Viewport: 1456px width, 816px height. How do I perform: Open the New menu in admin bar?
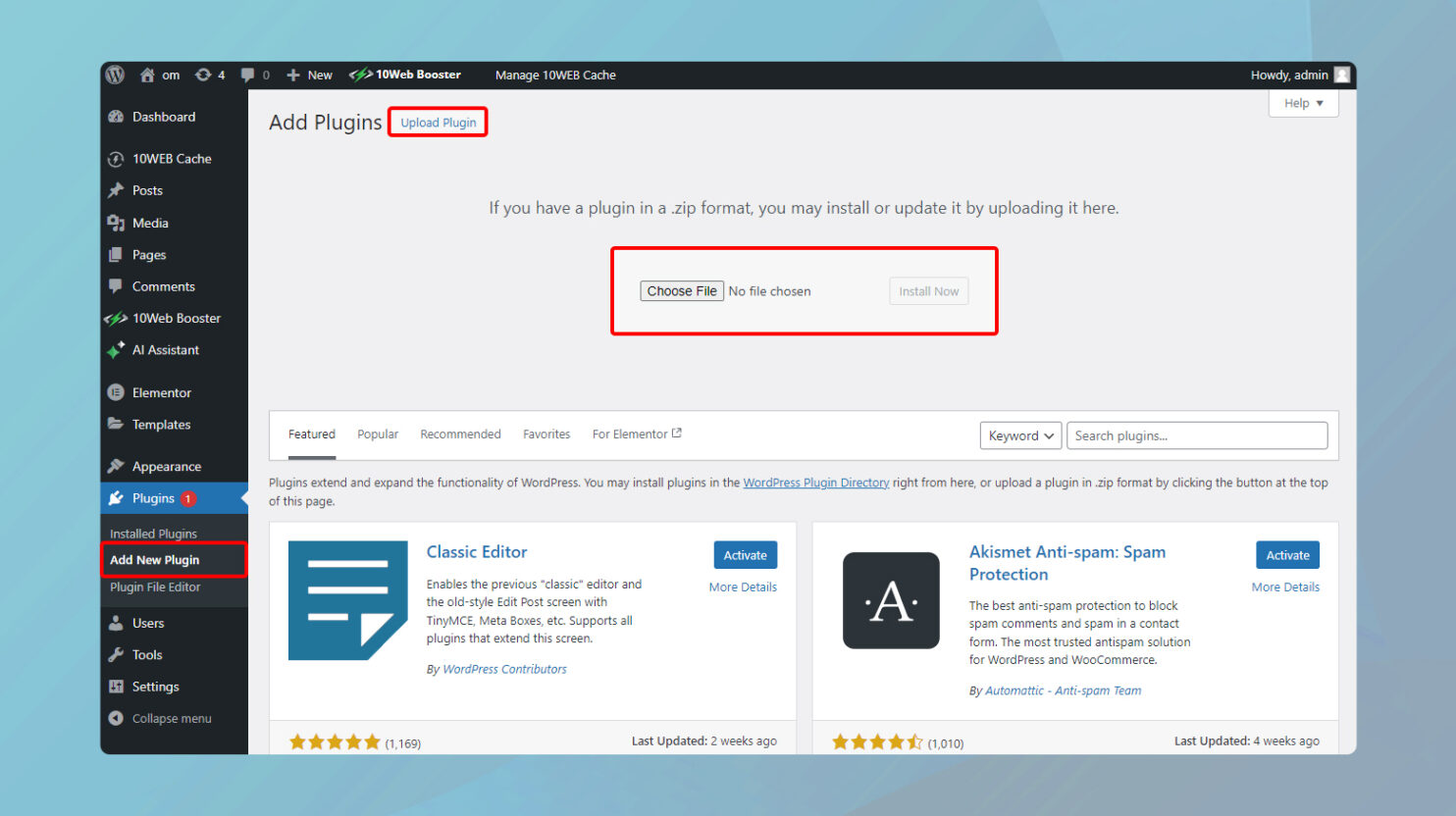pyautogui.click(x=309, y=75)
